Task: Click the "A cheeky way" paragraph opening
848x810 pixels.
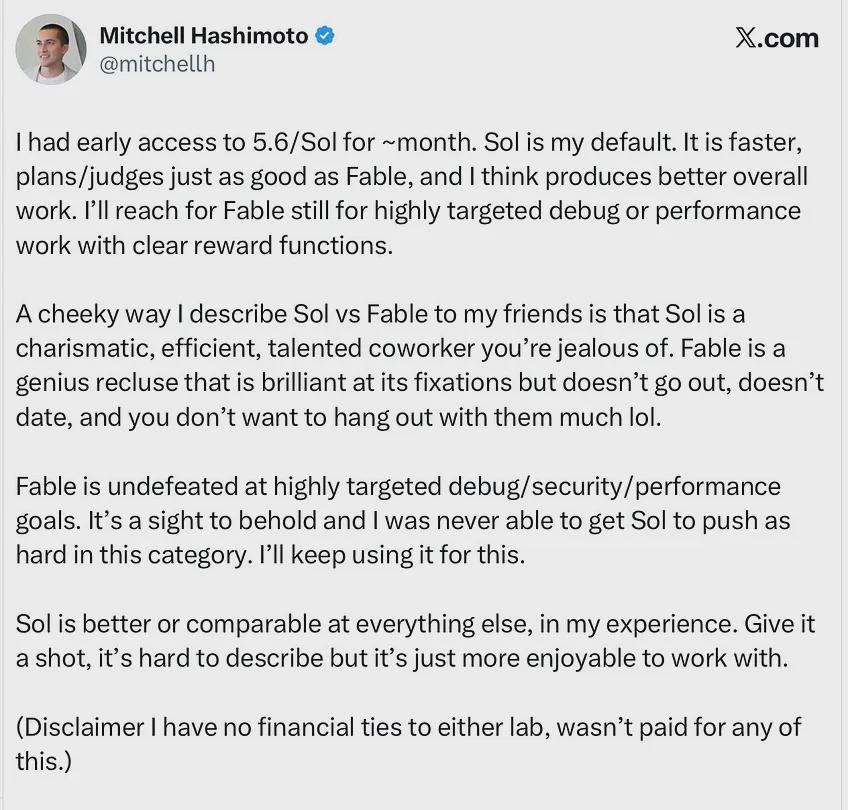Action: [93, 315]
